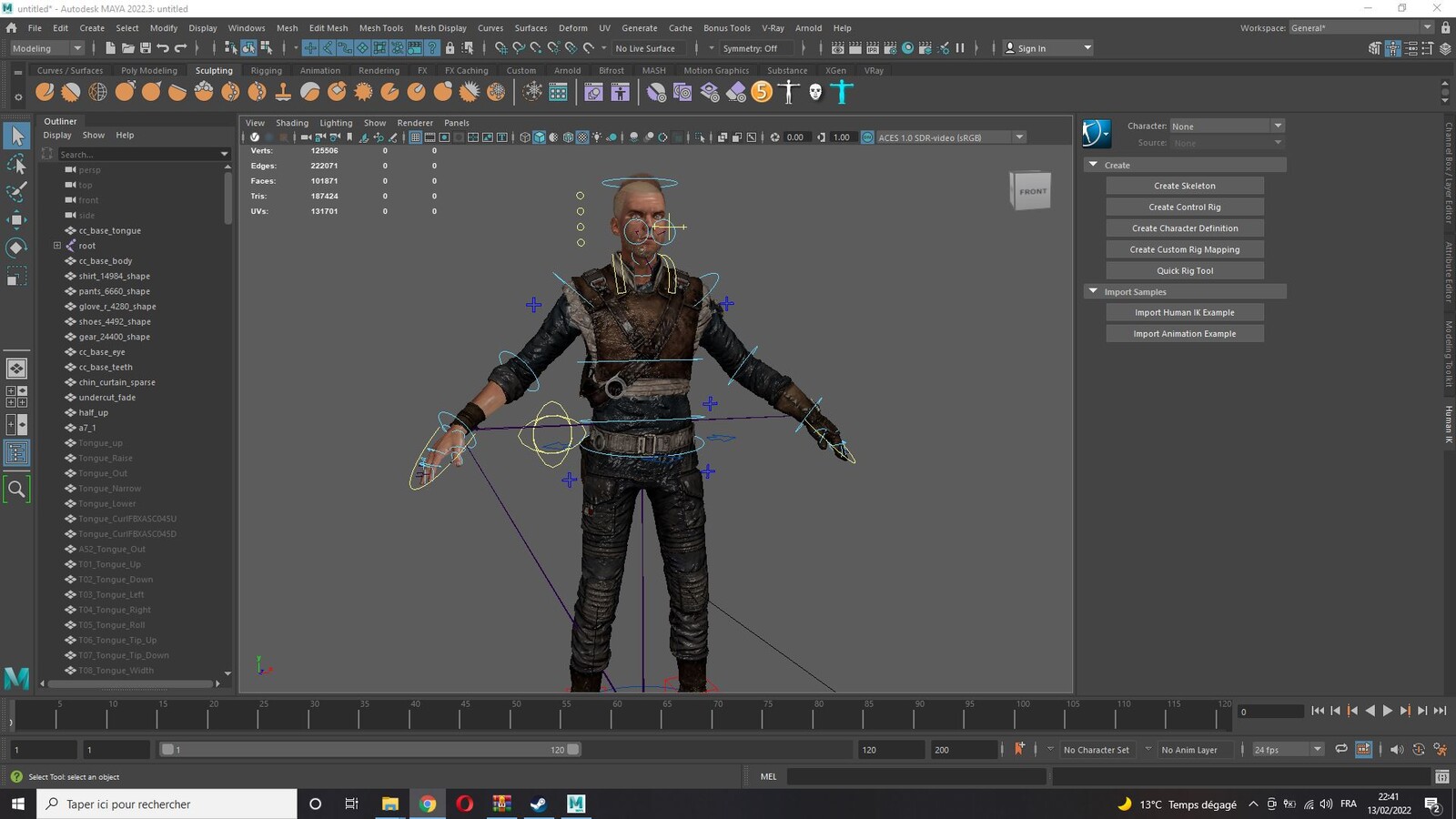Toggle audio mute speaker icon on range bar
1456x819 pixels.
[x=1396, y=749]
